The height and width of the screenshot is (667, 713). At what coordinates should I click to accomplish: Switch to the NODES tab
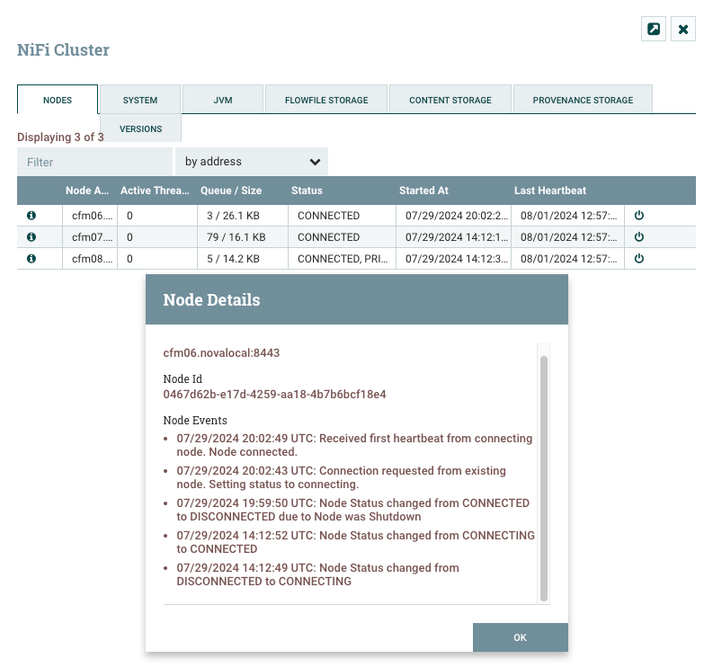[x=57, y=100]
